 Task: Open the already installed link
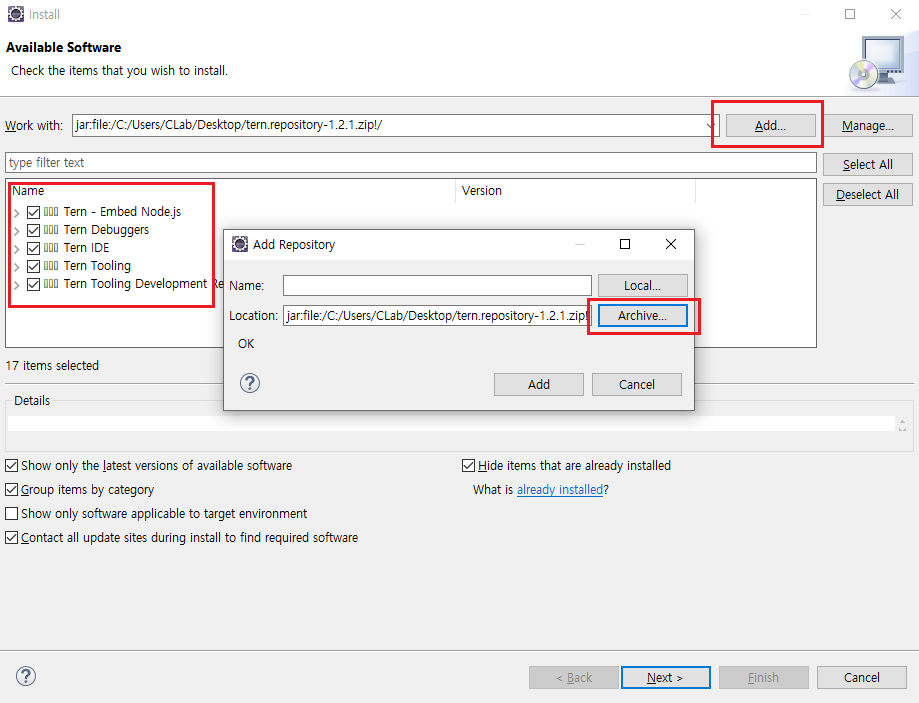coord(560,490)
